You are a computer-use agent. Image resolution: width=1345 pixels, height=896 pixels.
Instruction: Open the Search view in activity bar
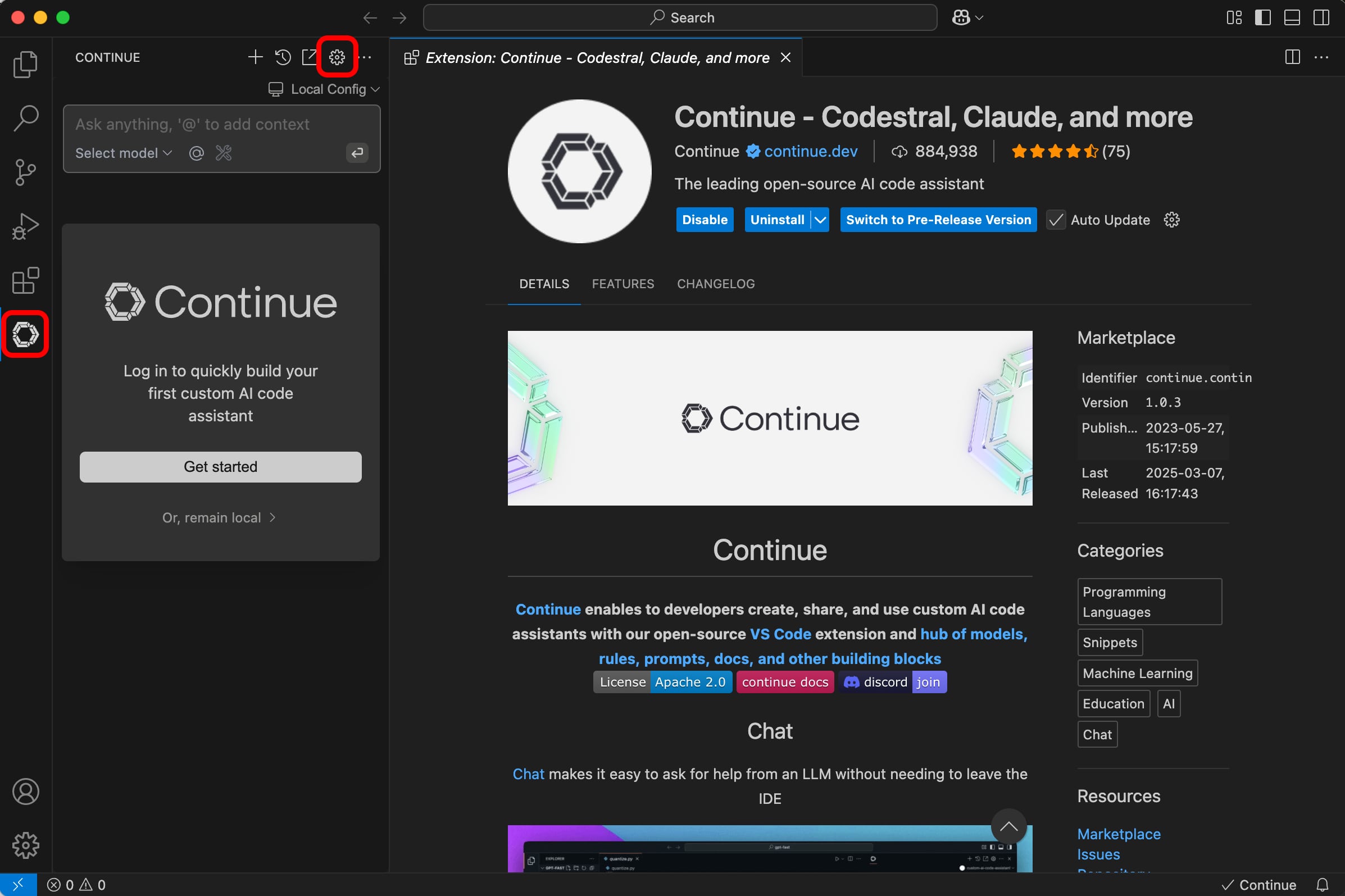coord(25,119)
